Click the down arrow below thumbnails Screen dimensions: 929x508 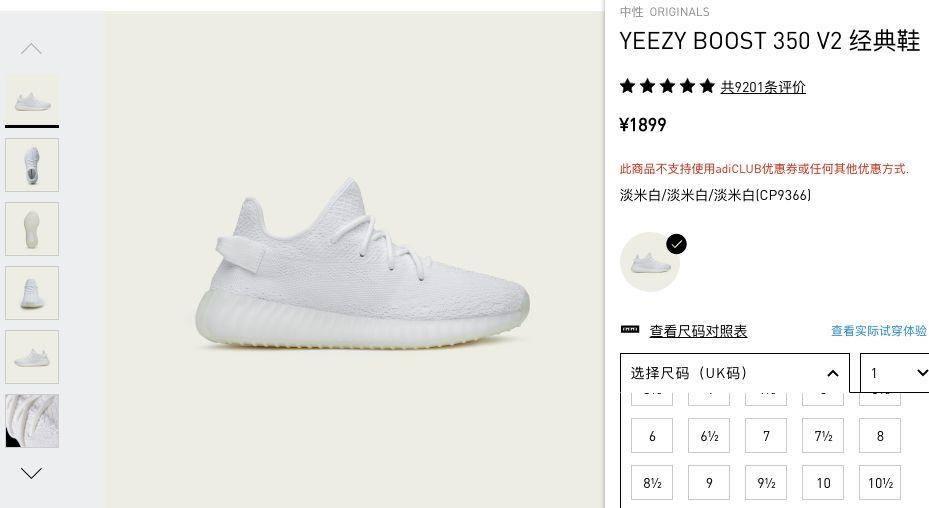pos(31,472)
